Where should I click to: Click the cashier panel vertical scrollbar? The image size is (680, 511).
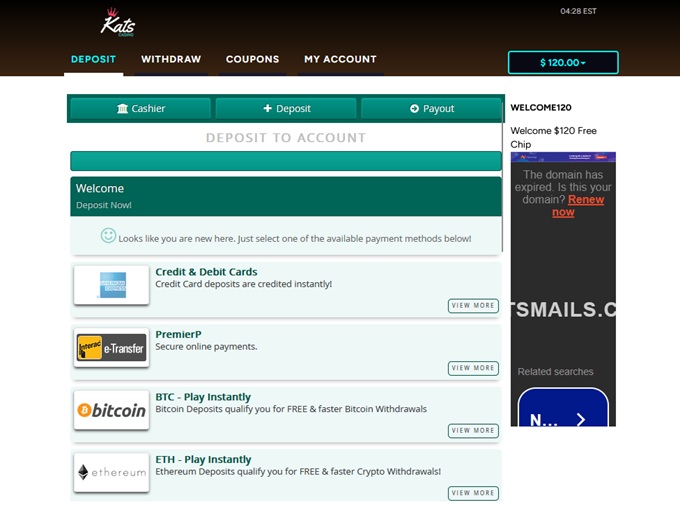pos(503,177)
